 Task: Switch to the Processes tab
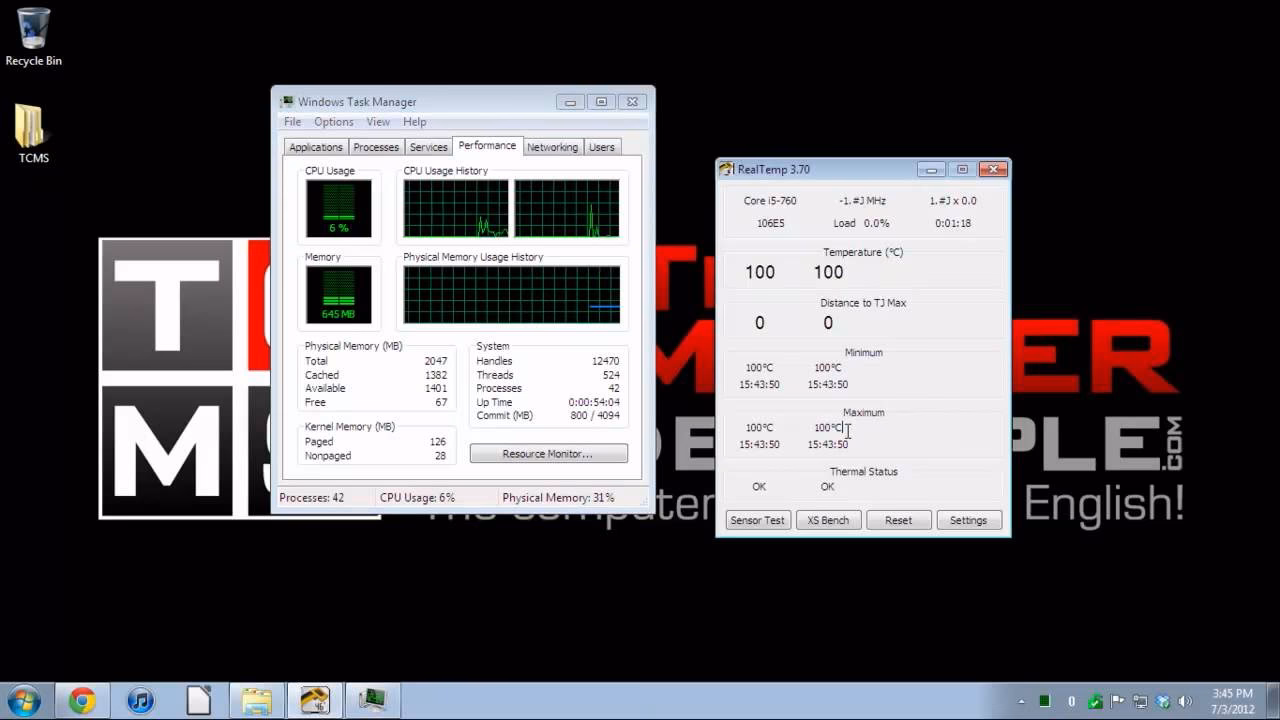[376, 147]
